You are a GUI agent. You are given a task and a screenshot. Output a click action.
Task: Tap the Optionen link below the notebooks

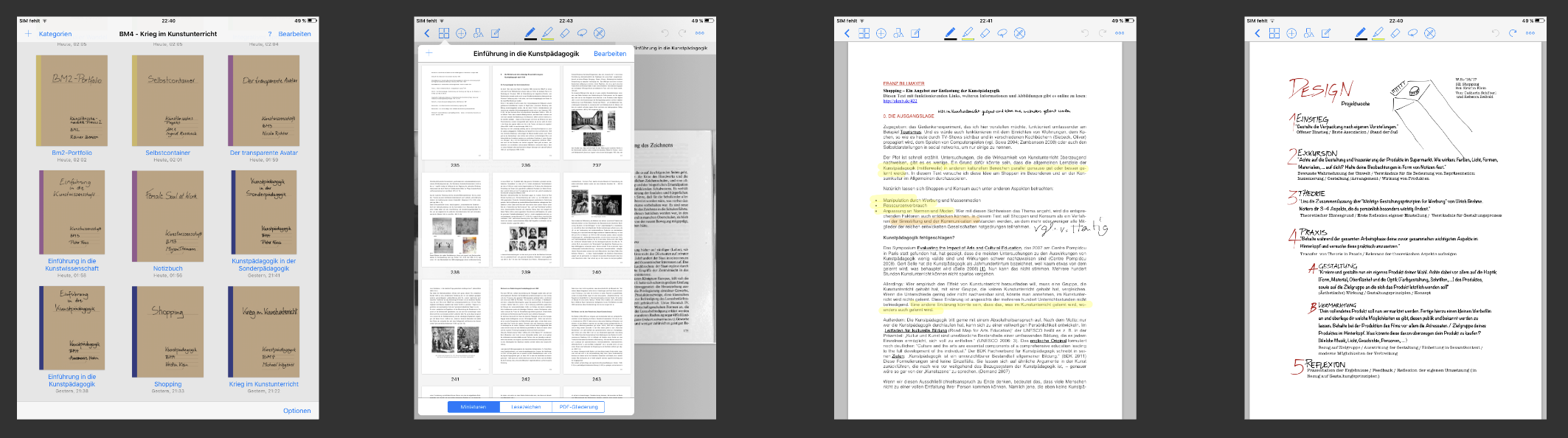pos(296,411)
